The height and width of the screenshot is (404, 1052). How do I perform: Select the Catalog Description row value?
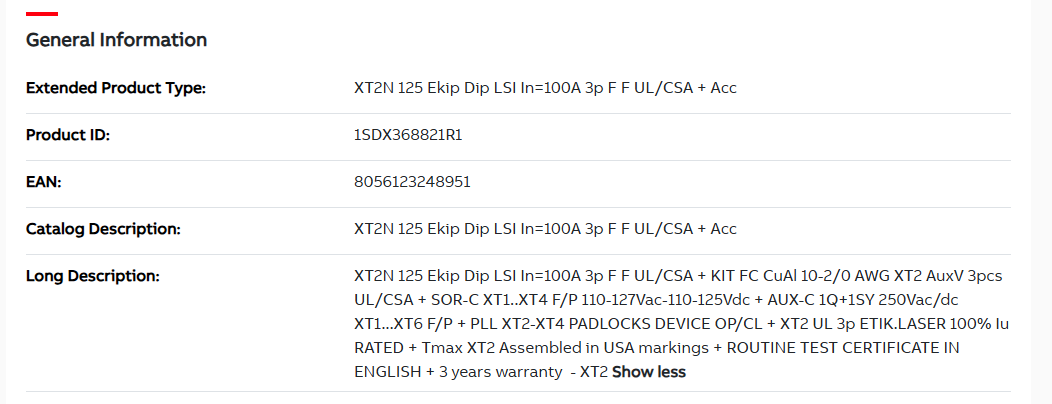pos(545,229)
